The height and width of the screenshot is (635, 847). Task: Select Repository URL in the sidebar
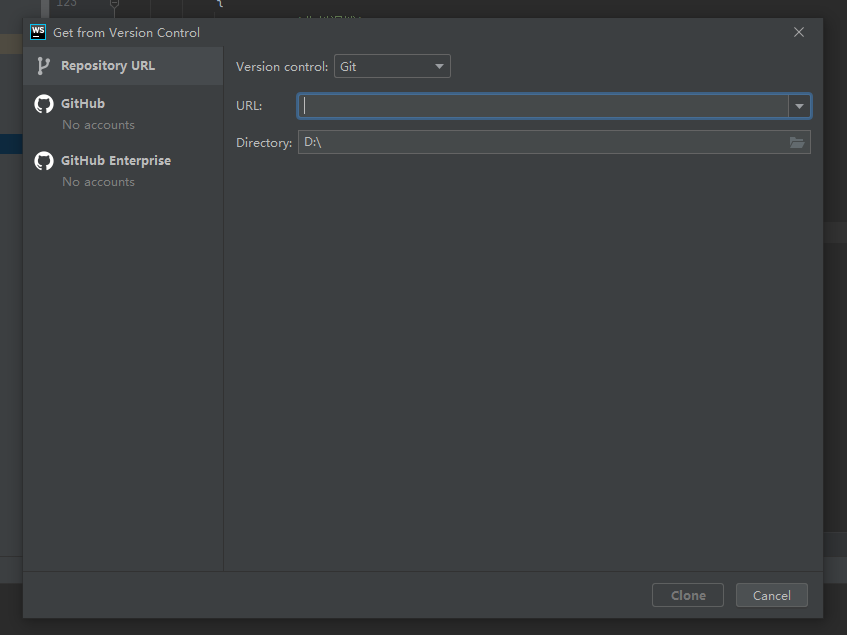[110, 66]
